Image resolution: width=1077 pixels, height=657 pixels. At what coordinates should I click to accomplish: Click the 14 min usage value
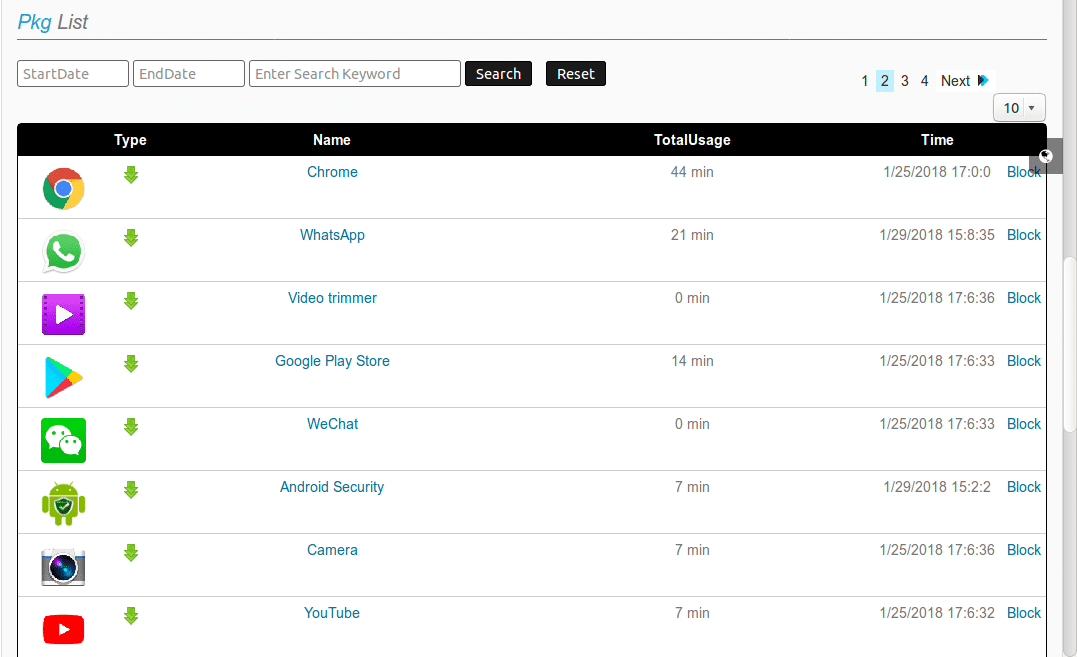click(692, 361)
